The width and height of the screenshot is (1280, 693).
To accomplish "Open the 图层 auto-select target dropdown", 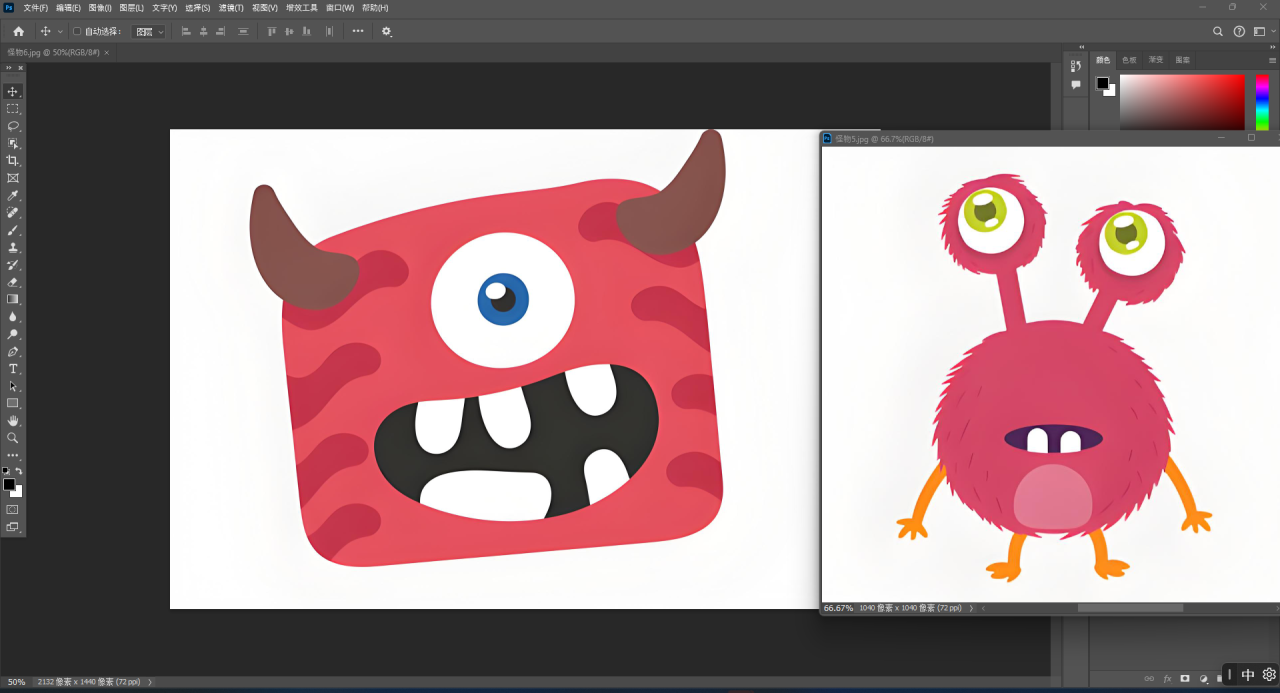I will (x=149, y=32).
